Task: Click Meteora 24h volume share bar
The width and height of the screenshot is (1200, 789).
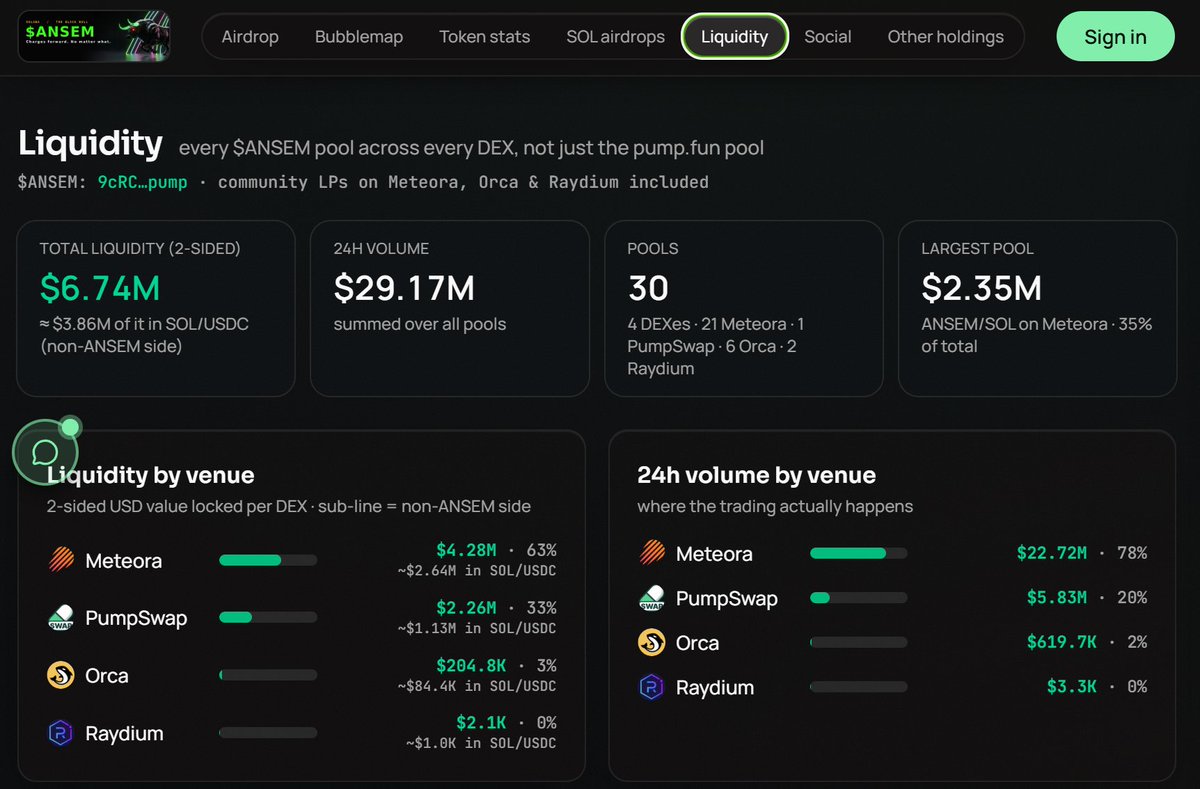Action: (x=858, y=553)
